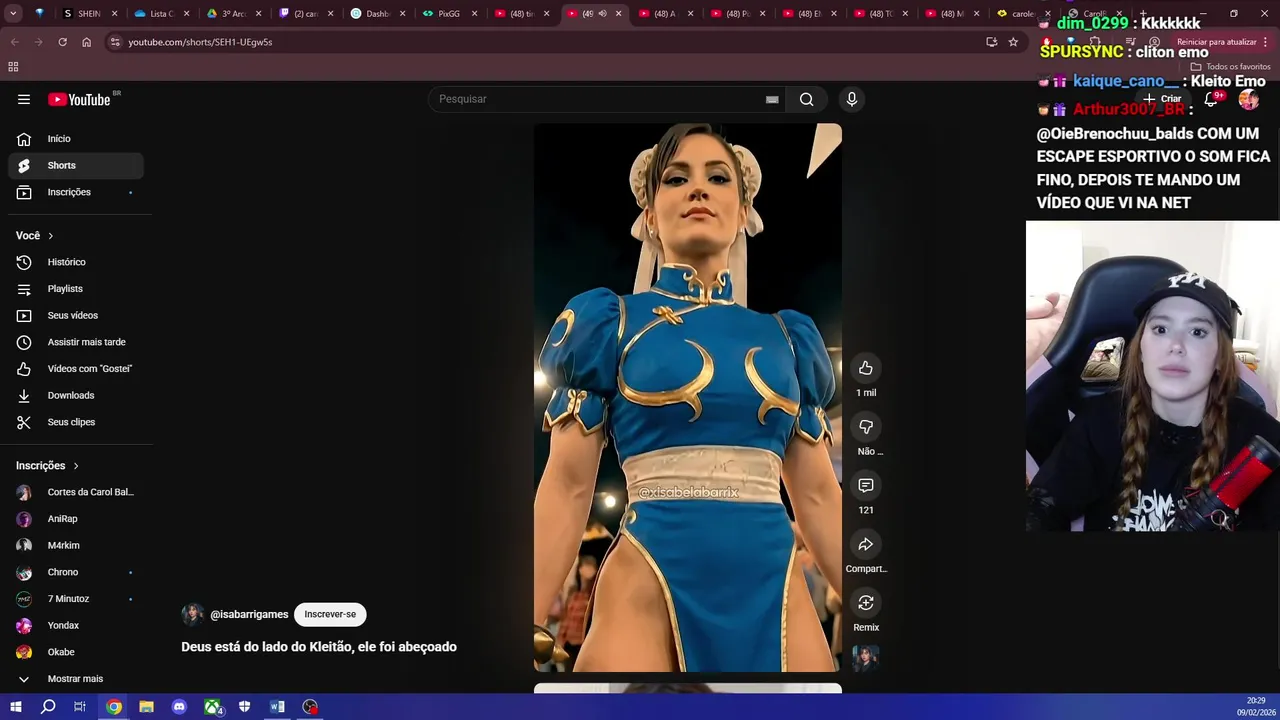Open Todos os favoritos folder
Screen dimensions: 1280x720
(x=1230, y=67)
